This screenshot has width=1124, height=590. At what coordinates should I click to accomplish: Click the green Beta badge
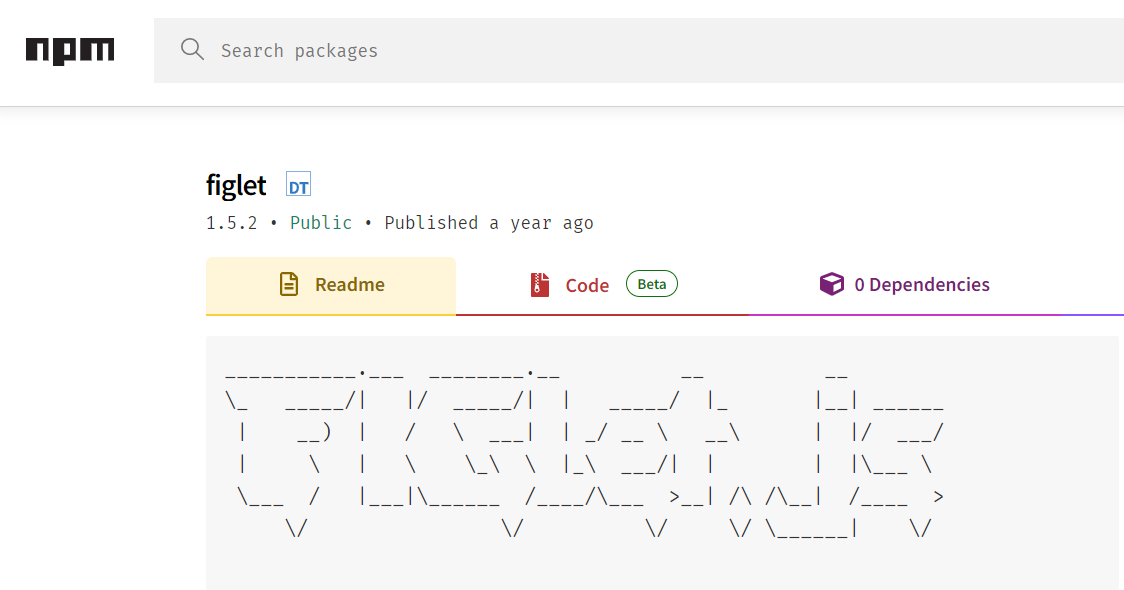pyautogui.click(x=652, y=284)
